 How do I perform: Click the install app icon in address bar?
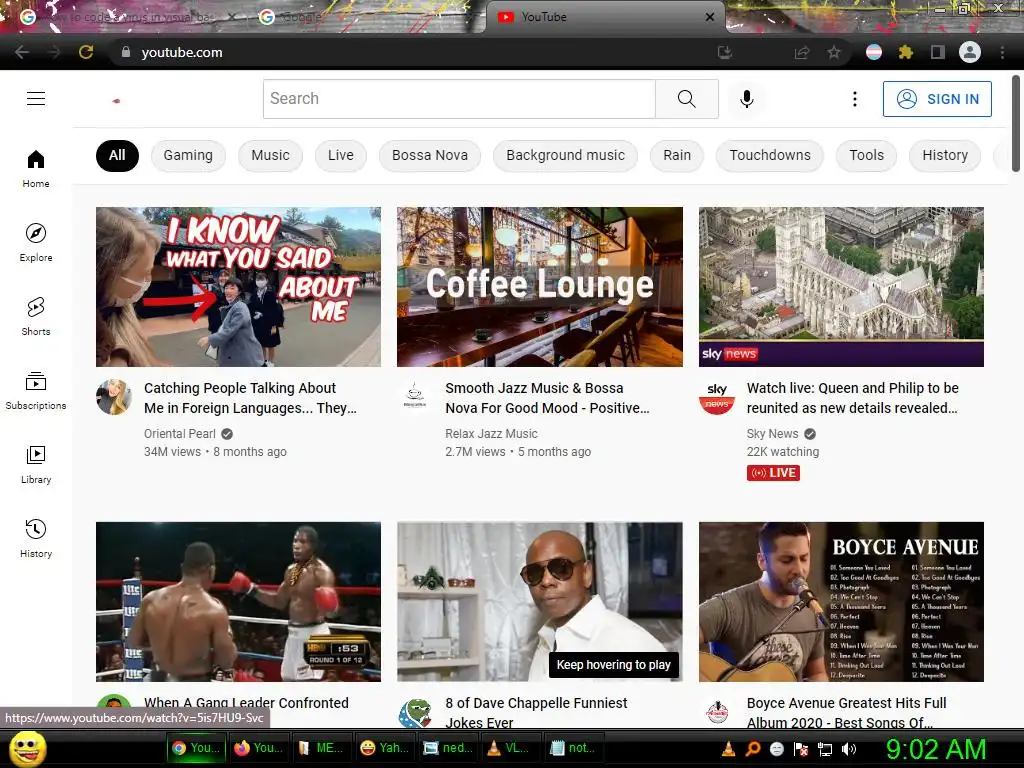point(724,52)
